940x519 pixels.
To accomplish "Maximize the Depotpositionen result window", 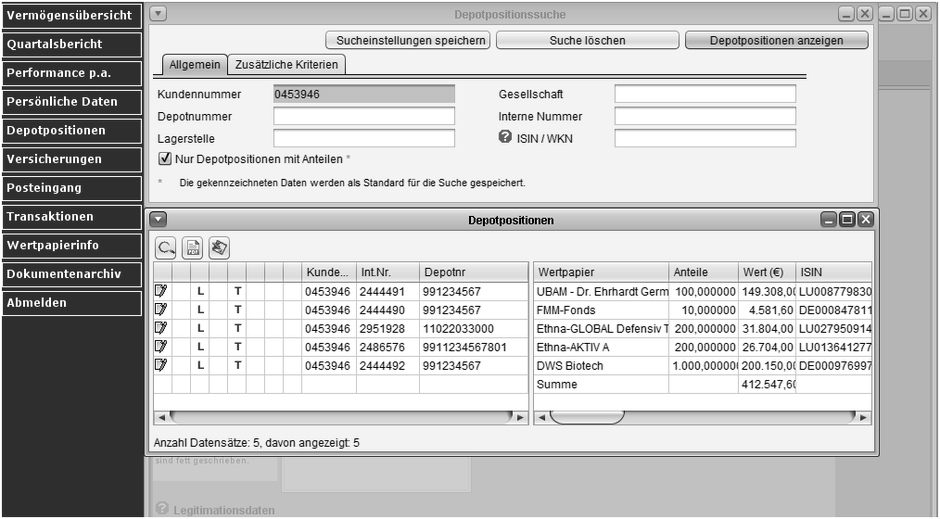I will click(847, 220).
